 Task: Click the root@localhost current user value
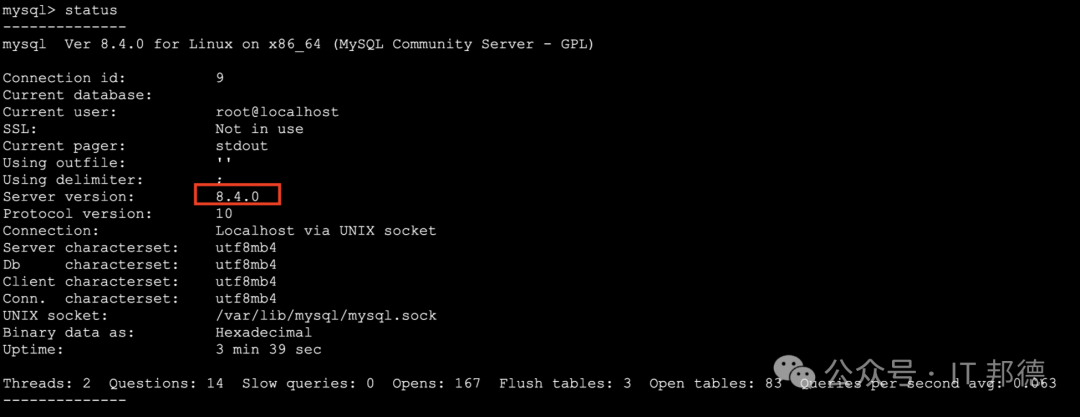click(277, 112)
